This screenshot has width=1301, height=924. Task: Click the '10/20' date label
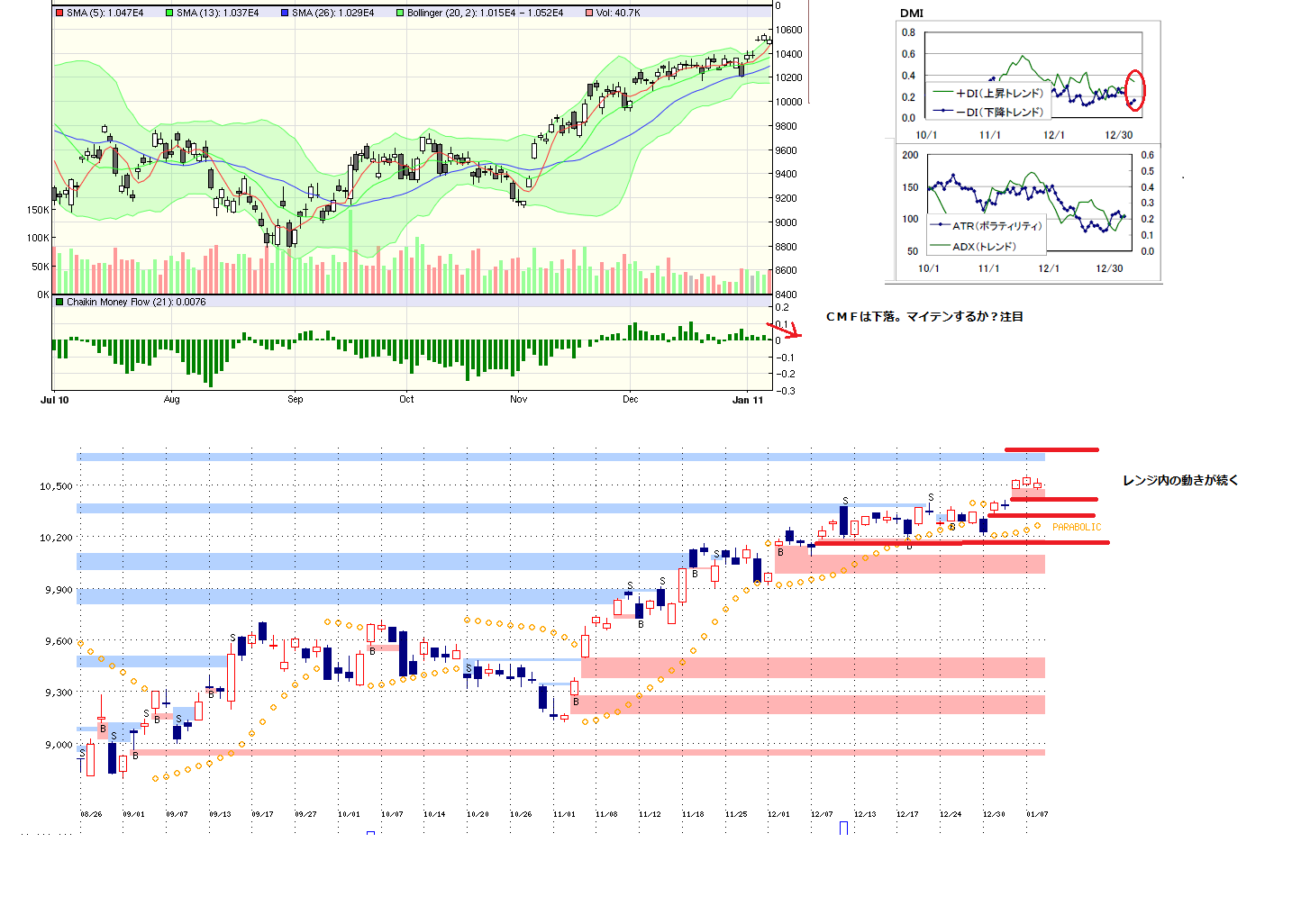point(478,814)
